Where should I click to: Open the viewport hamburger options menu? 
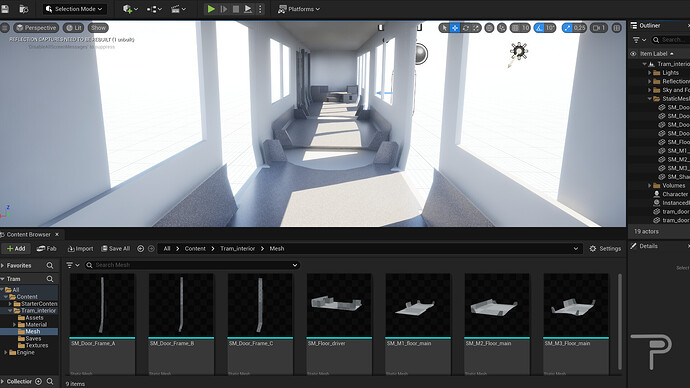pyautogui.click(x=5, y=28)
